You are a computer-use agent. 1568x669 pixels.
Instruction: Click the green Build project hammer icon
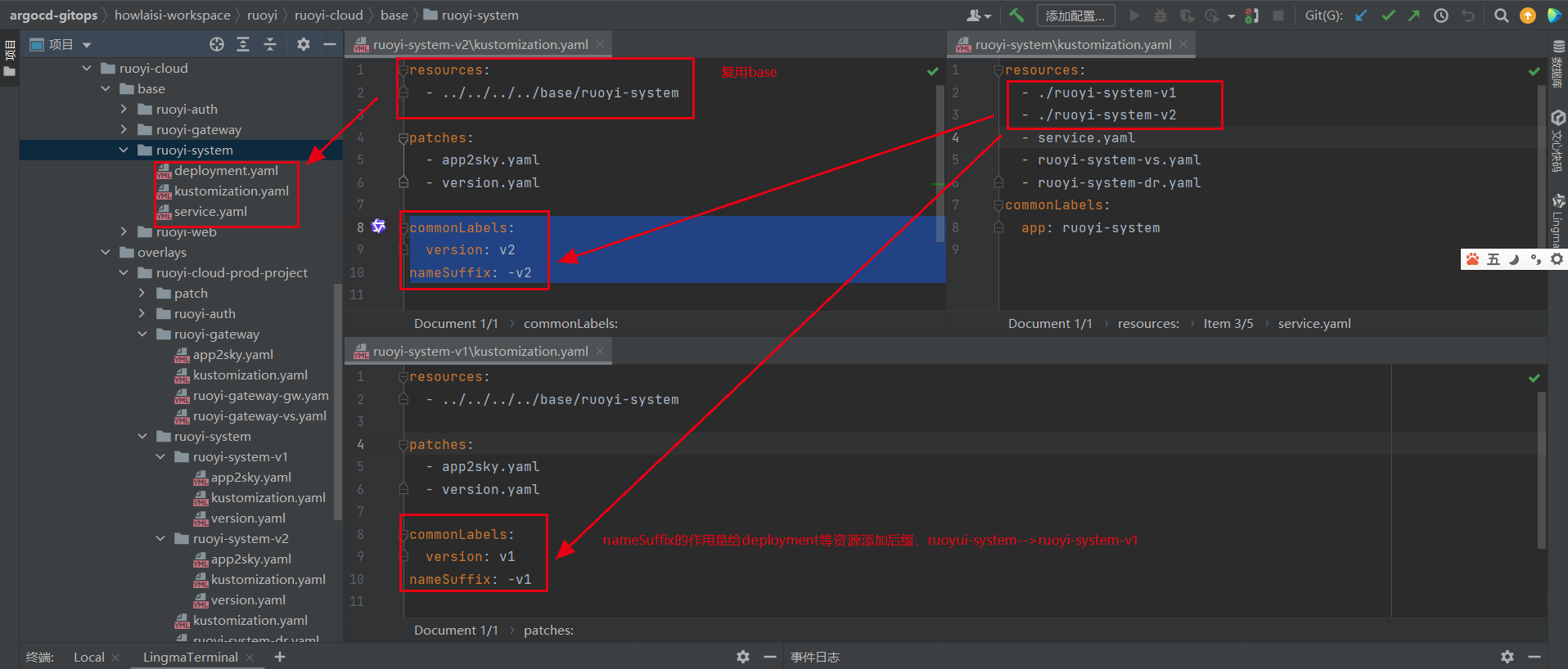[1016, 16]
